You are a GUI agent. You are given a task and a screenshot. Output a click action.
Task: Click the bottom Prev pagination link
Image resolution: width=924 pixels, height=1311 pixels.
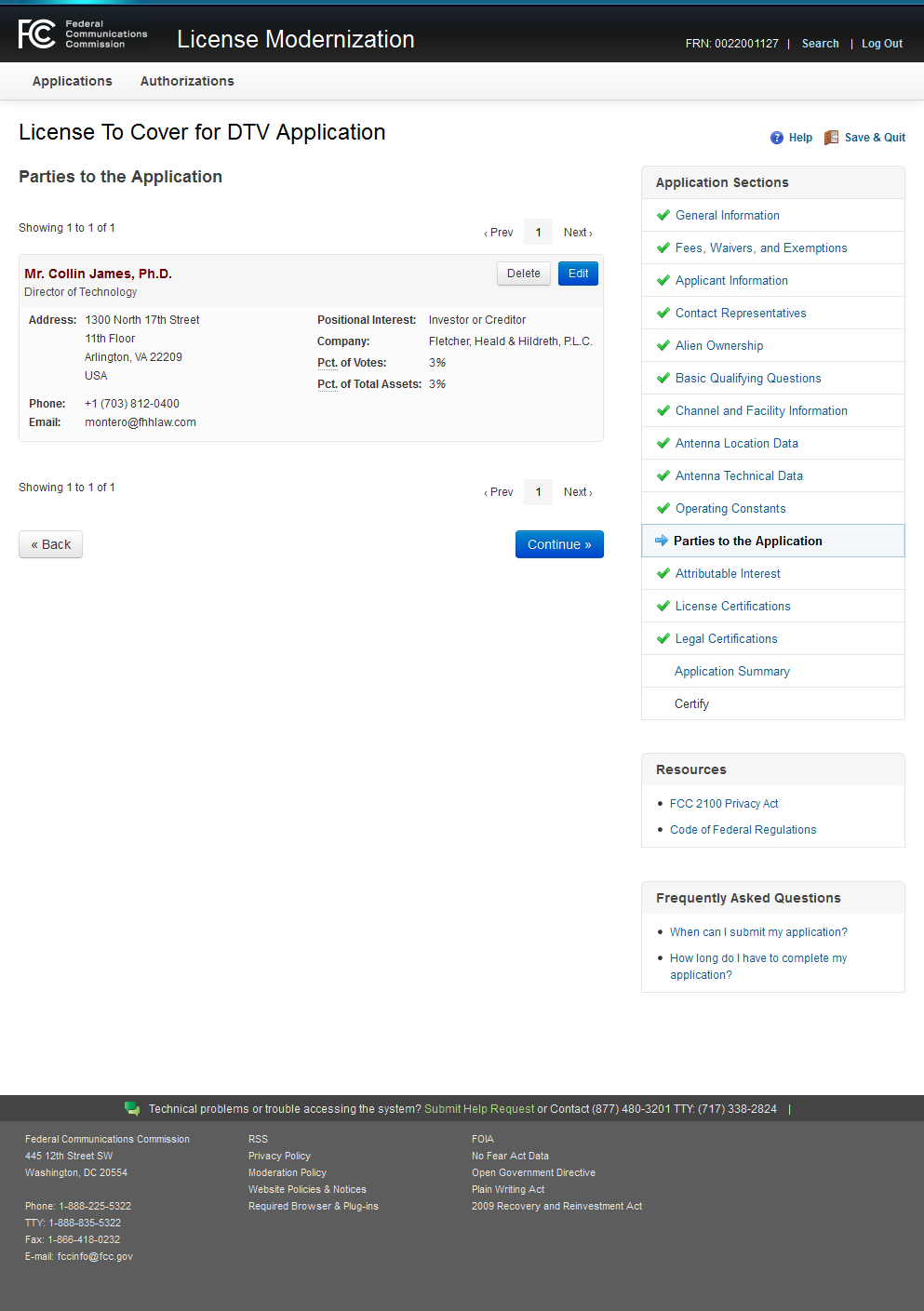(499, 492)
